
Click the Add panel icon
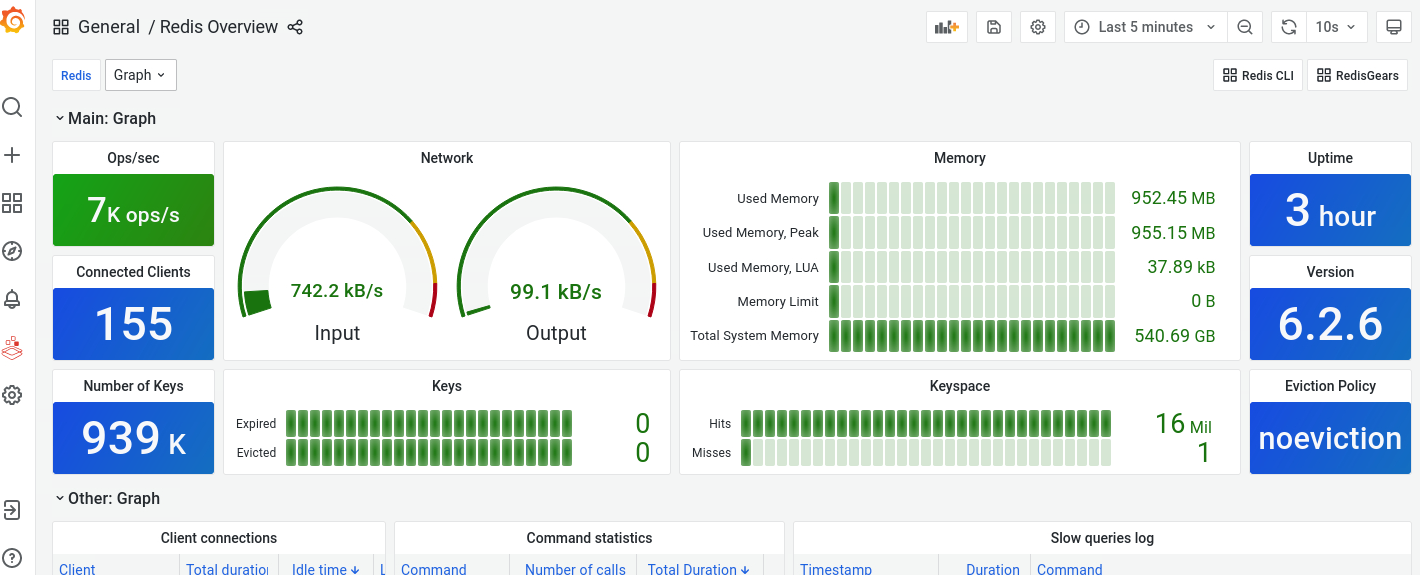coord(947,27)
